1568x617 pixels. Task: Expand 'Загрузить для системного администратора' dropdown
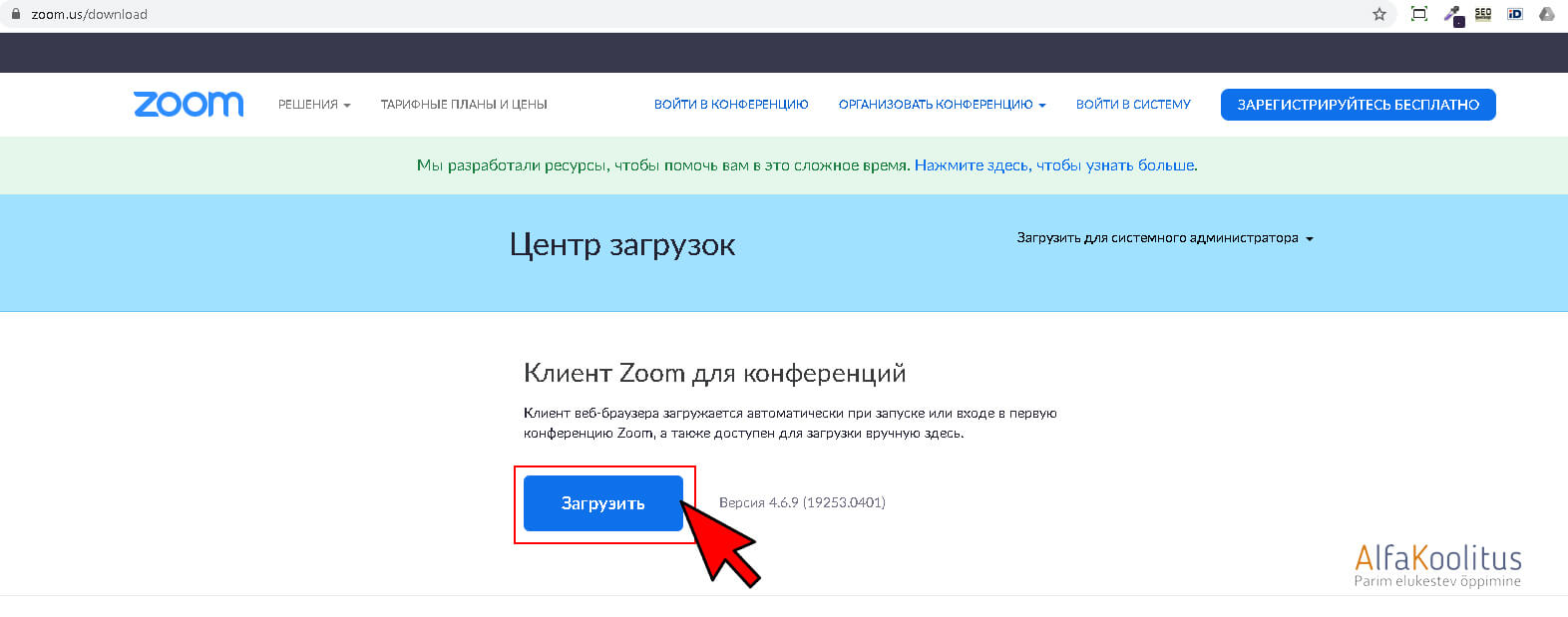click(x=1165, y=238)
